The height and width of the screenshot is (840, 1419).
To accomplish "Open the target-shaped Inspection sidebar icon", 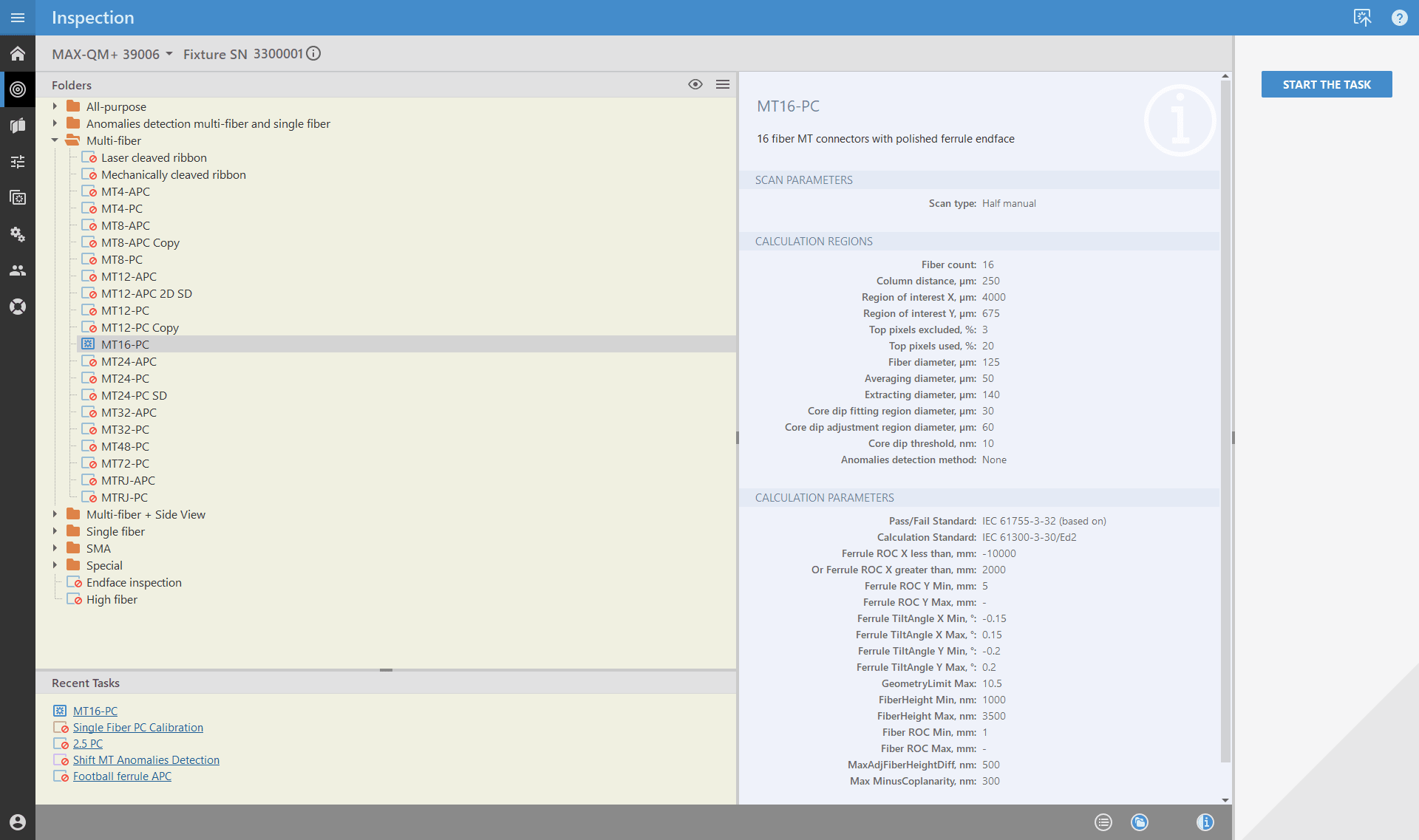I will 18,89.
